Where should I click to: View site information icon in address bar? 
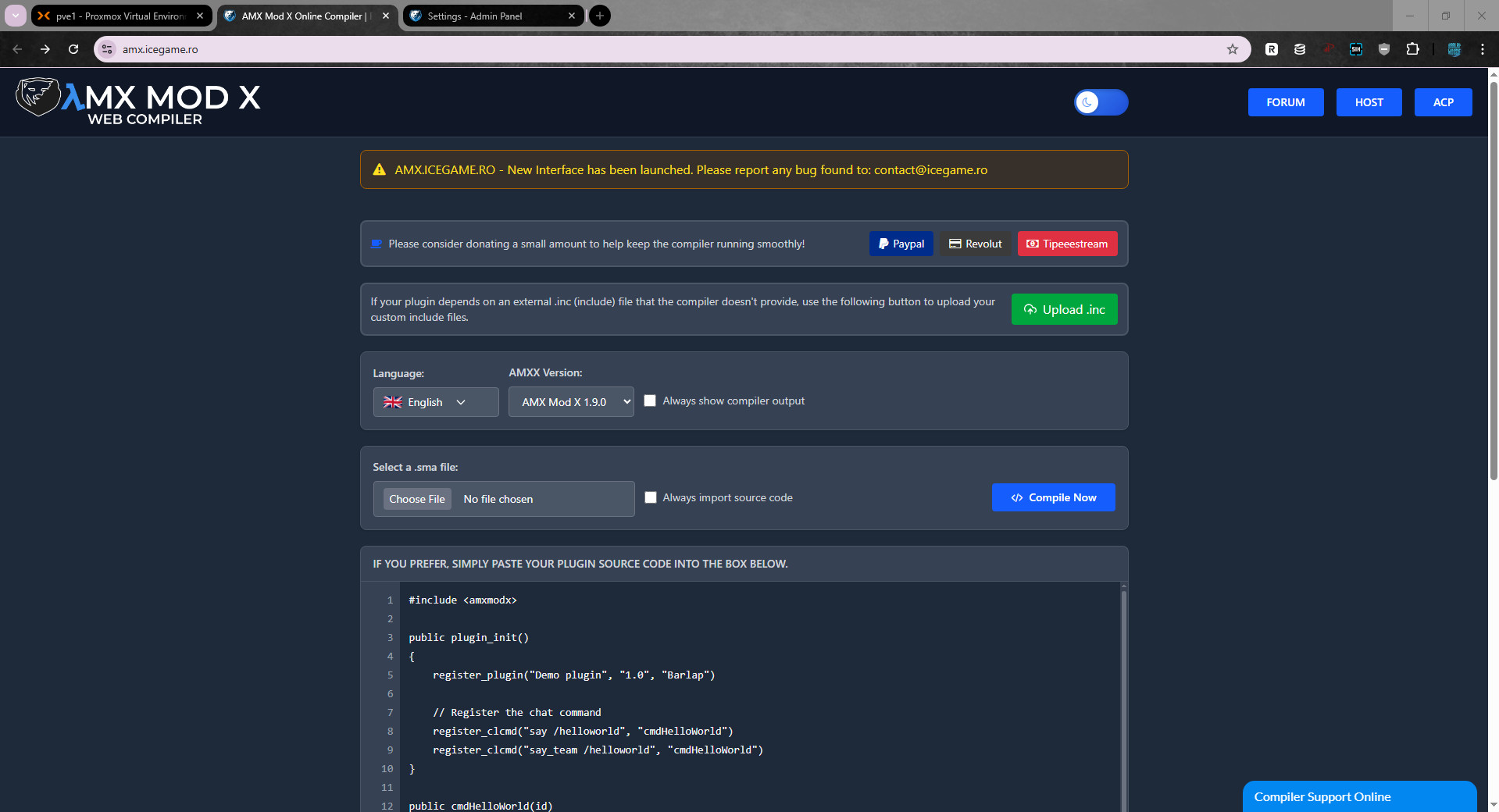[x=108, y=49]
